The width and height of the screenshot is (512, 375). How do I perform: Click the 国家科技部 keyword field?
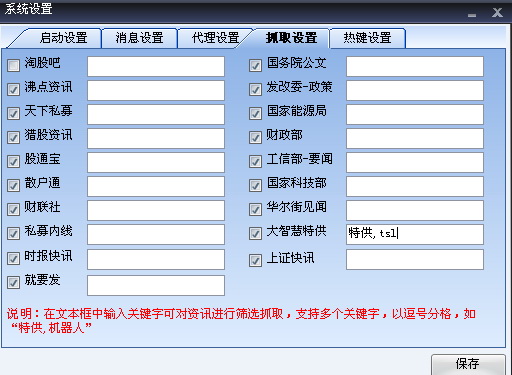click(415, 186)
